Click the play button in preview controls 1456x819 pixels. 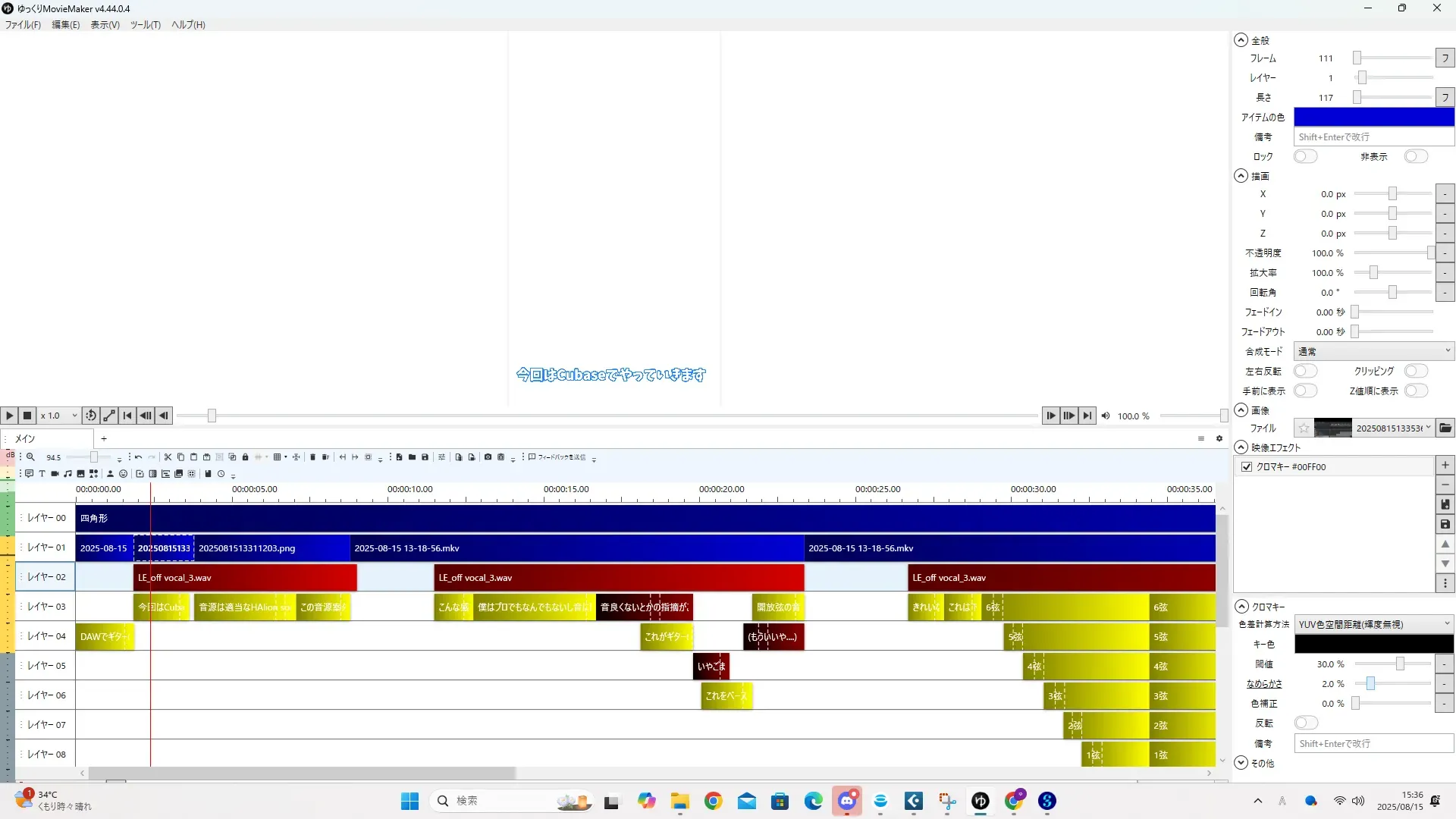coord(9,416)
